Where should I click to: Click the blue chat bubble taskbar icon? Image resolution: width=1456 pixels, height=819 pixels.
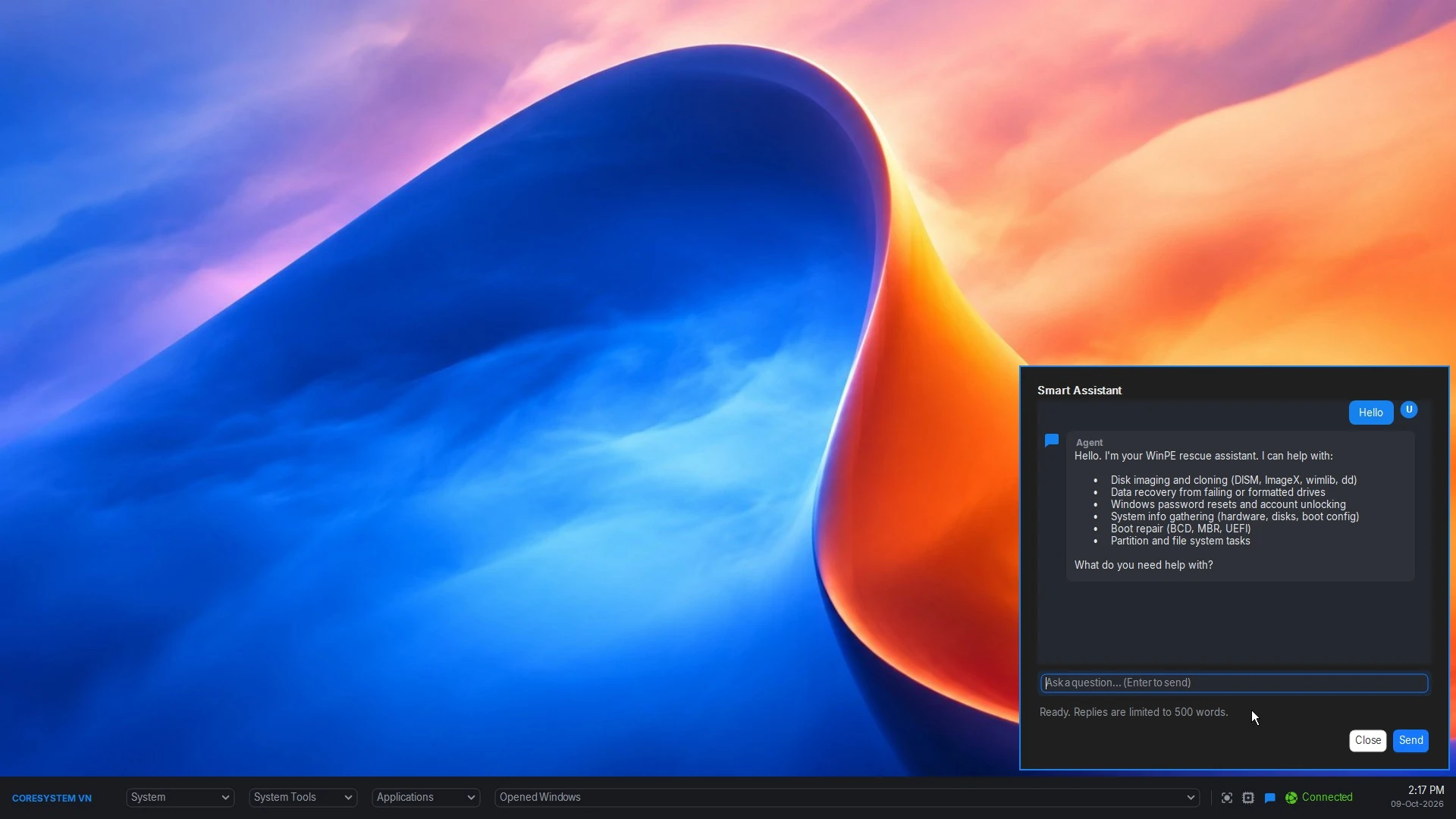point(1270,798)
